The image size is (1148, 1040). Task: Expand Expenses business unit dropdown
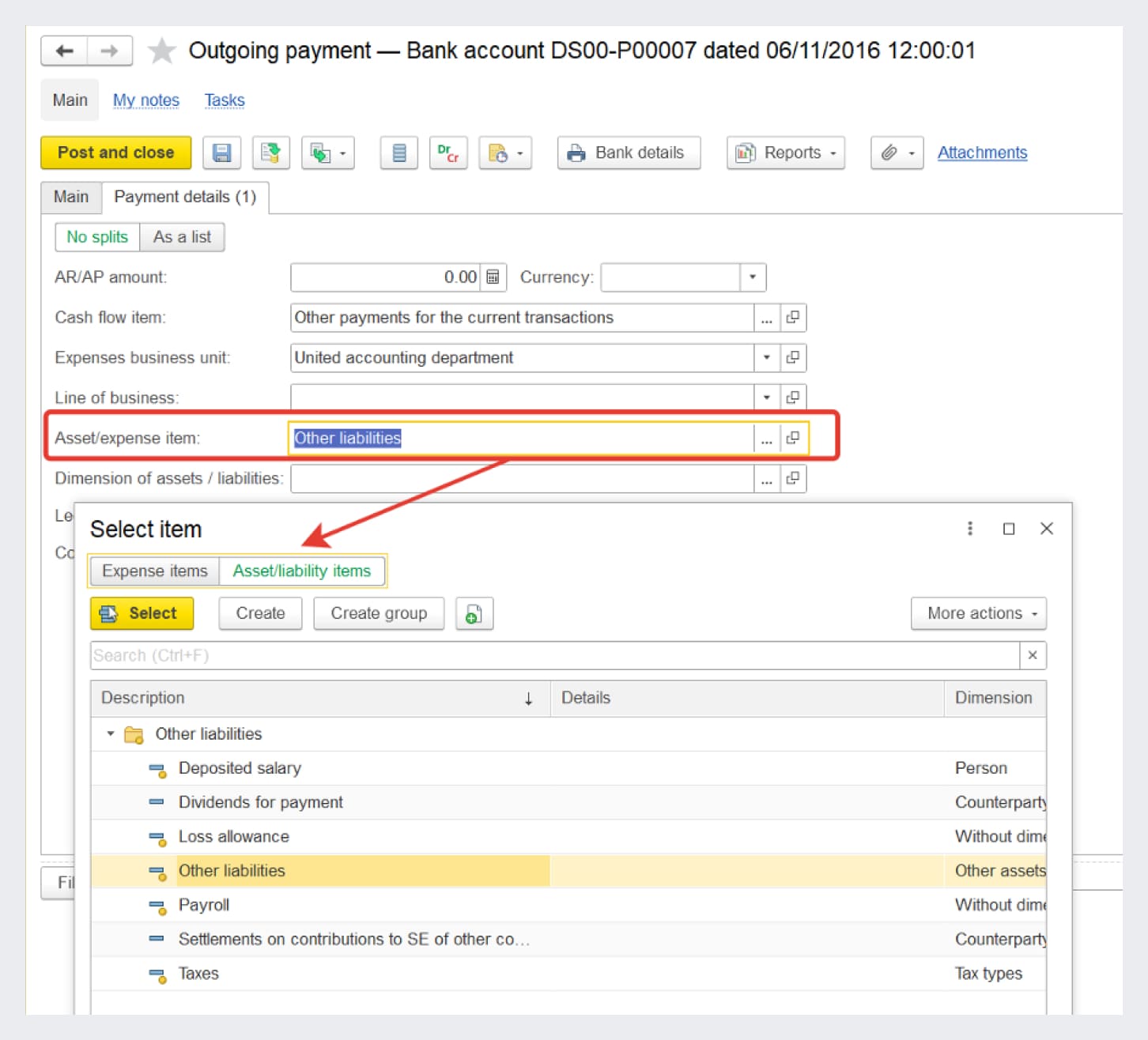[766, 358]
